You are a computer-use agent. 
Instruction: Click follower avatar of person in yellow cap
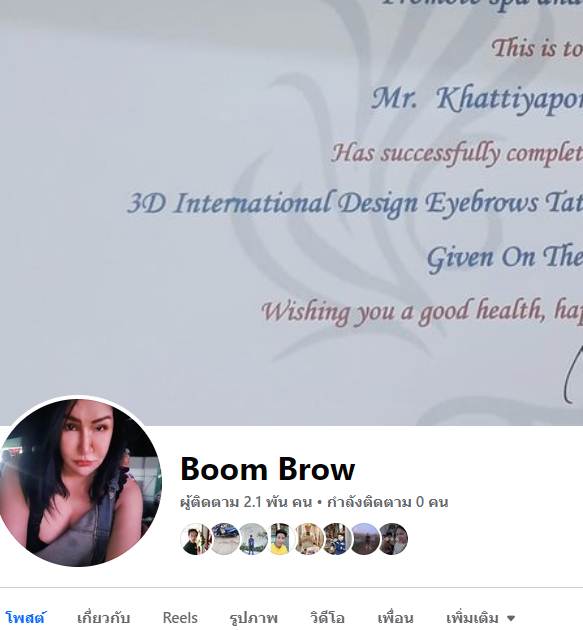(308, 539)
